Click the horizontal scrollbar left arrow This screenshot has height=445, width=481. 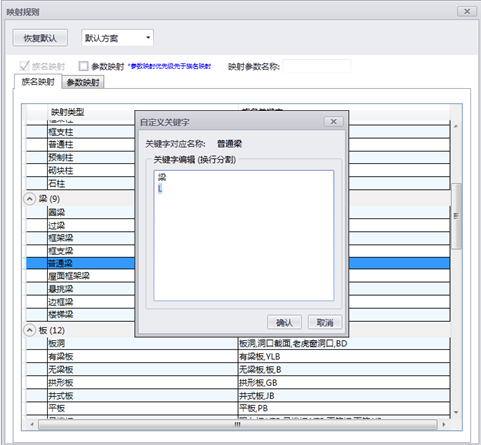pos(32,424)
